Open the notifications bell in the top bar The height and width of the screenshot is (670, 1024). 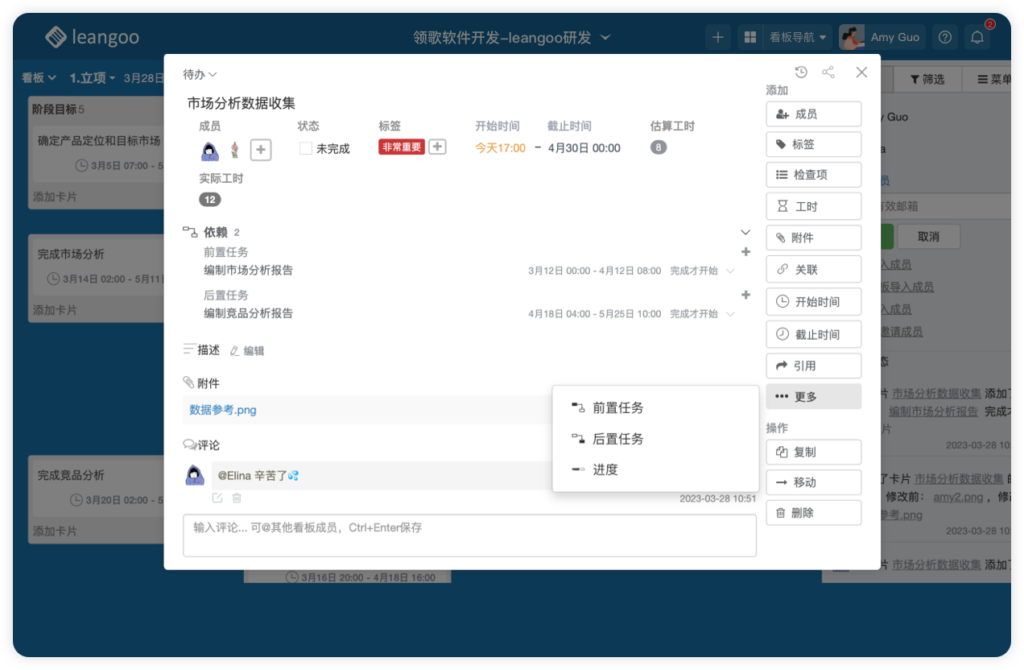tap(978, 36)
